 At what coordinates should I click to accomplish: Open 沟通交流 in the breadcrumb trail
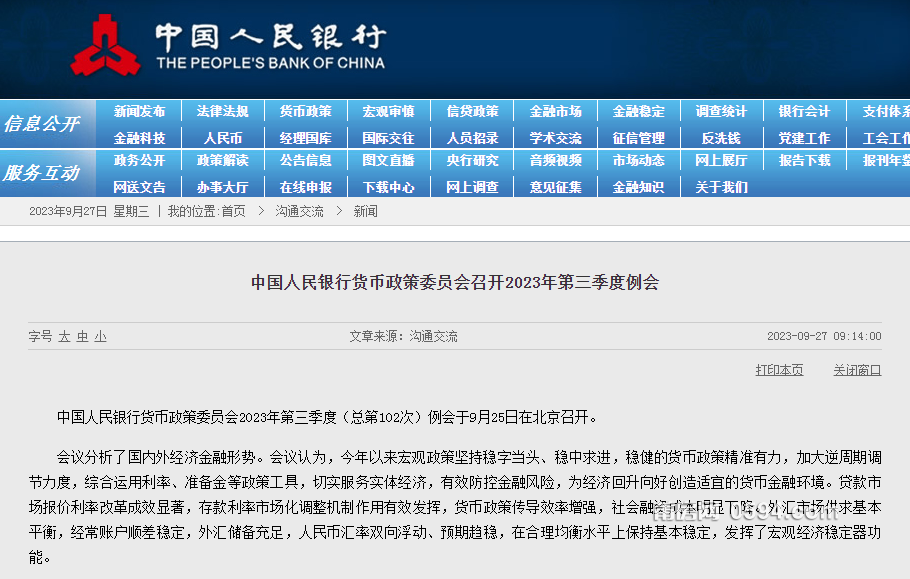coord(299,211)
